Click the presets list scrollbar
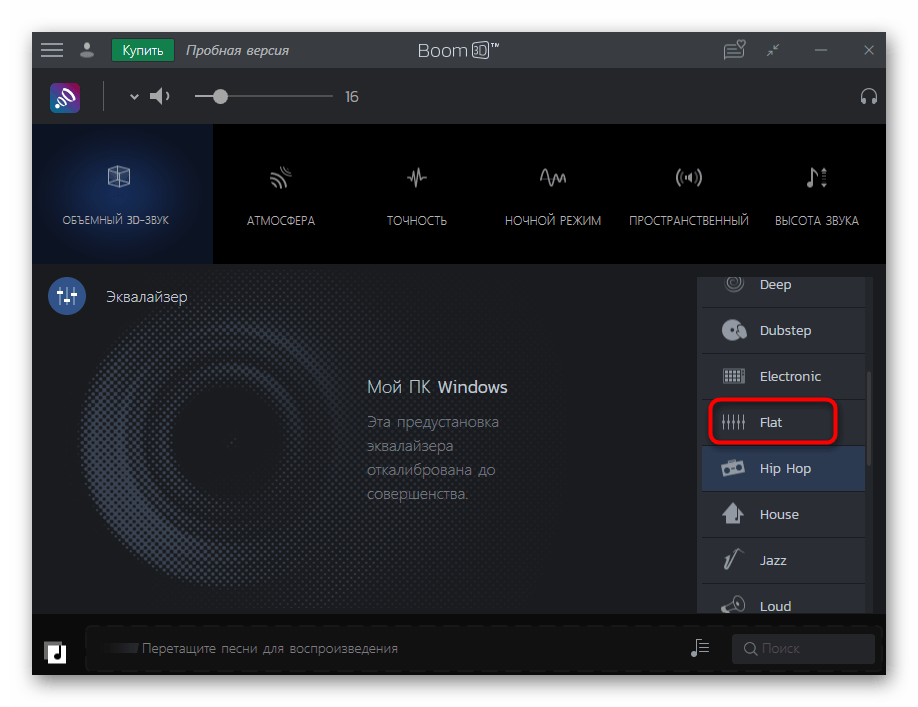This screenshot has height=707, width=918. tap(869, 418)
